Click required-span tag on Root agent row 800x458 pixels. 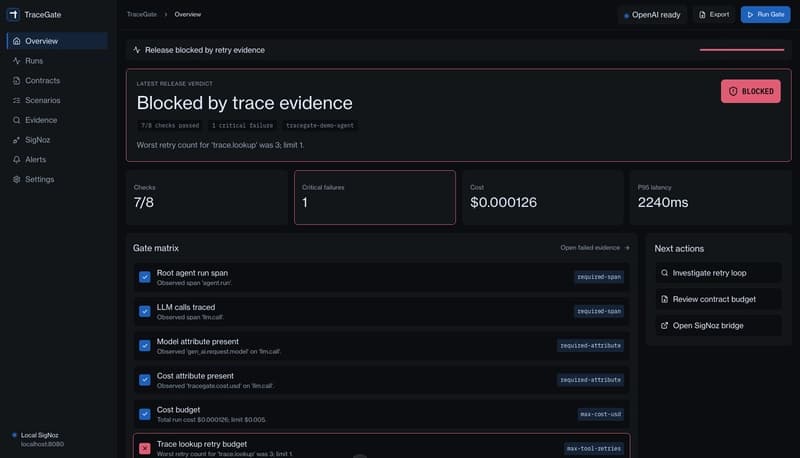598,277
